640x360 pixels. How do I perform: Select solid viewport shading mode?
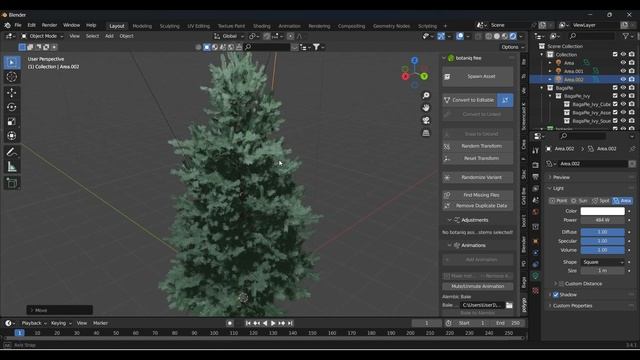[x=497, y=36]
